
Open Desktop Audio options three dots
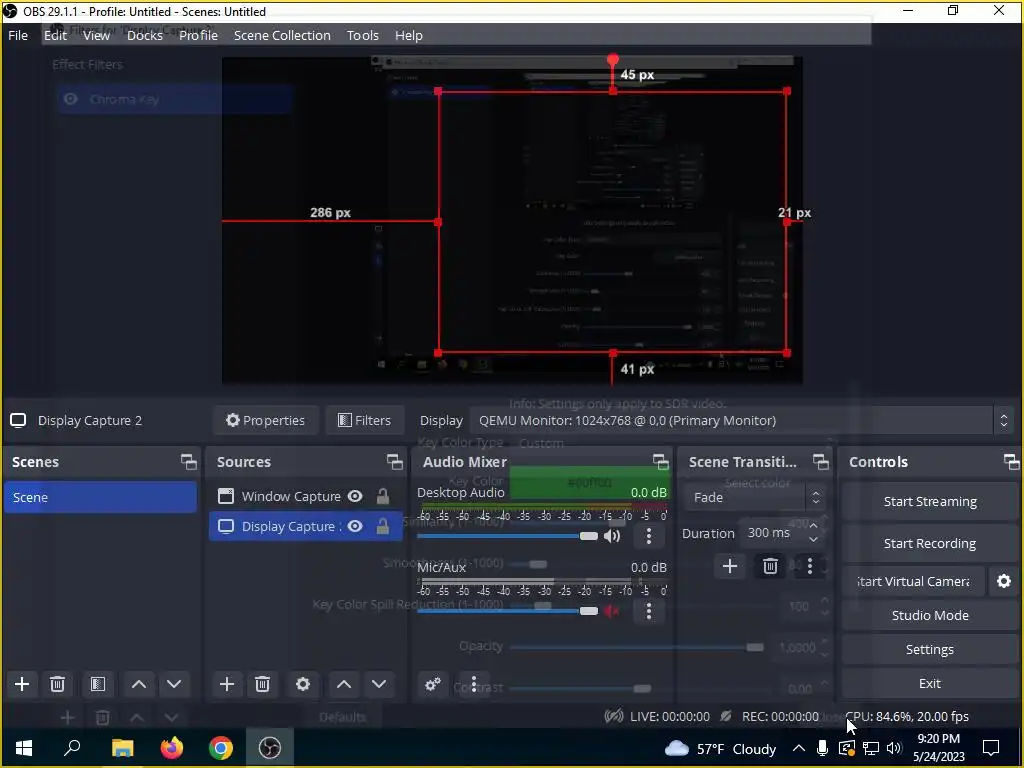648,536
